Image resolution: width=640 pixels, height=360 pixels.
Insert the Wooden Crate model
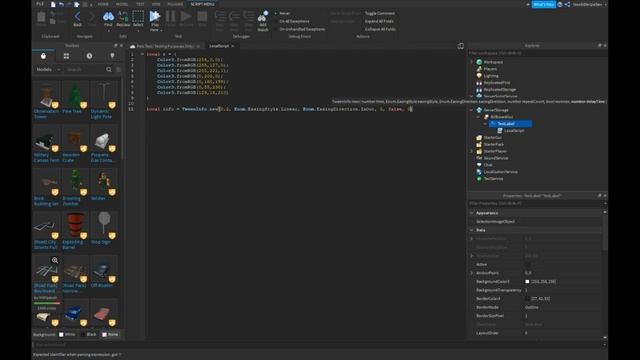[76, 138]
